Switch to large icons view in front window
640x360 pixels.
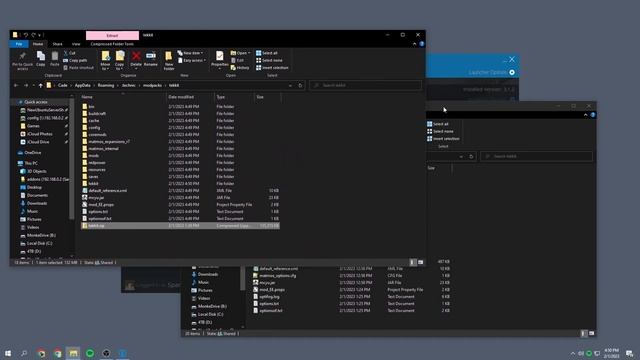point(421,262)
